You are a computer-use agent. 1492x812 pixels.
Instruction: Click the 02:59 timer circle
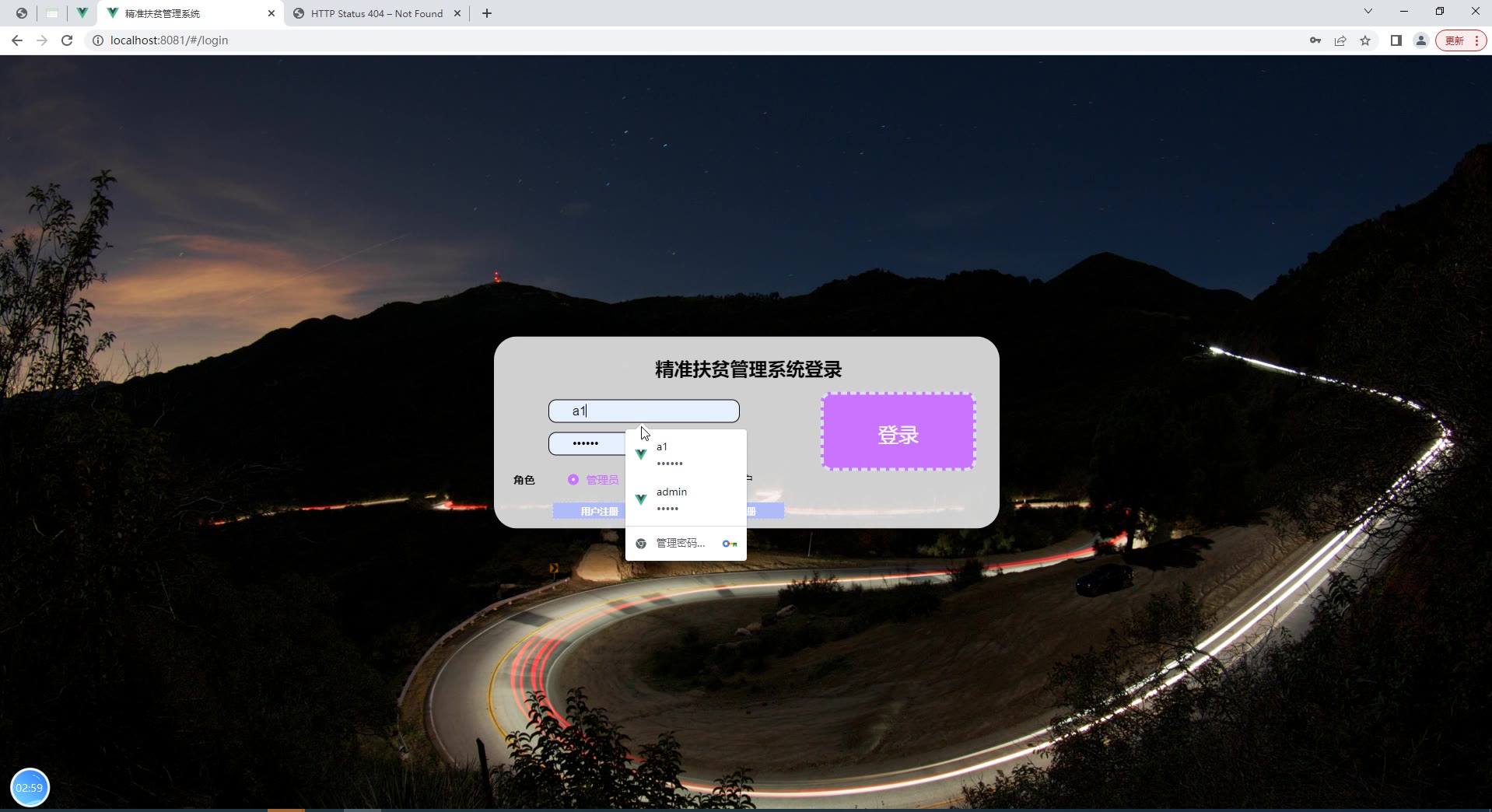30,787
